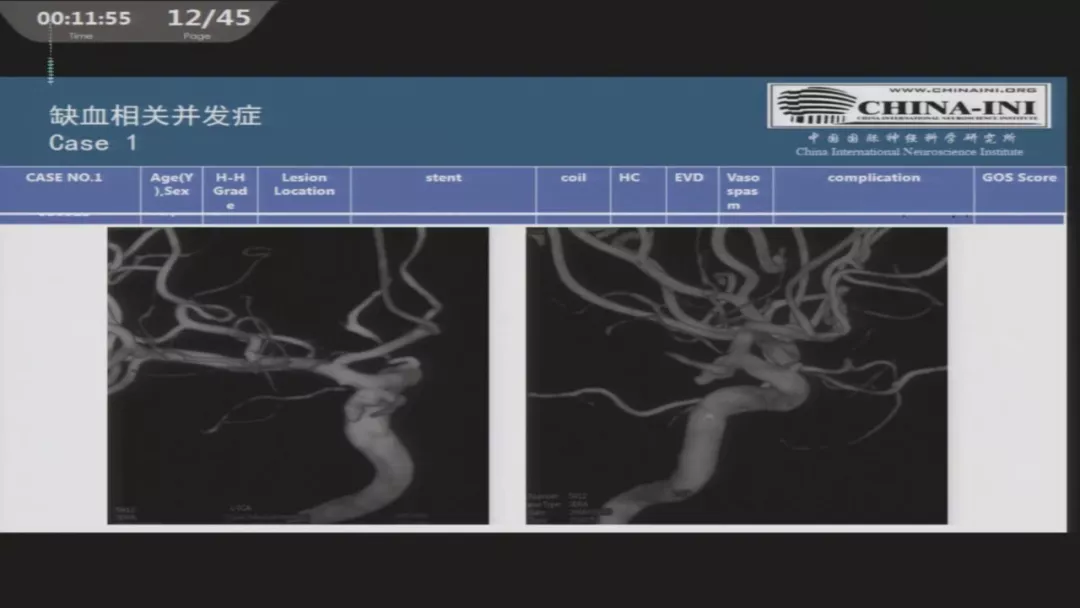The height and width of the screenshot is (608, 1080).
Task: Click 'China International Neuroscience Institute' text
Action: pyautogui.click(x=909, y=152)
